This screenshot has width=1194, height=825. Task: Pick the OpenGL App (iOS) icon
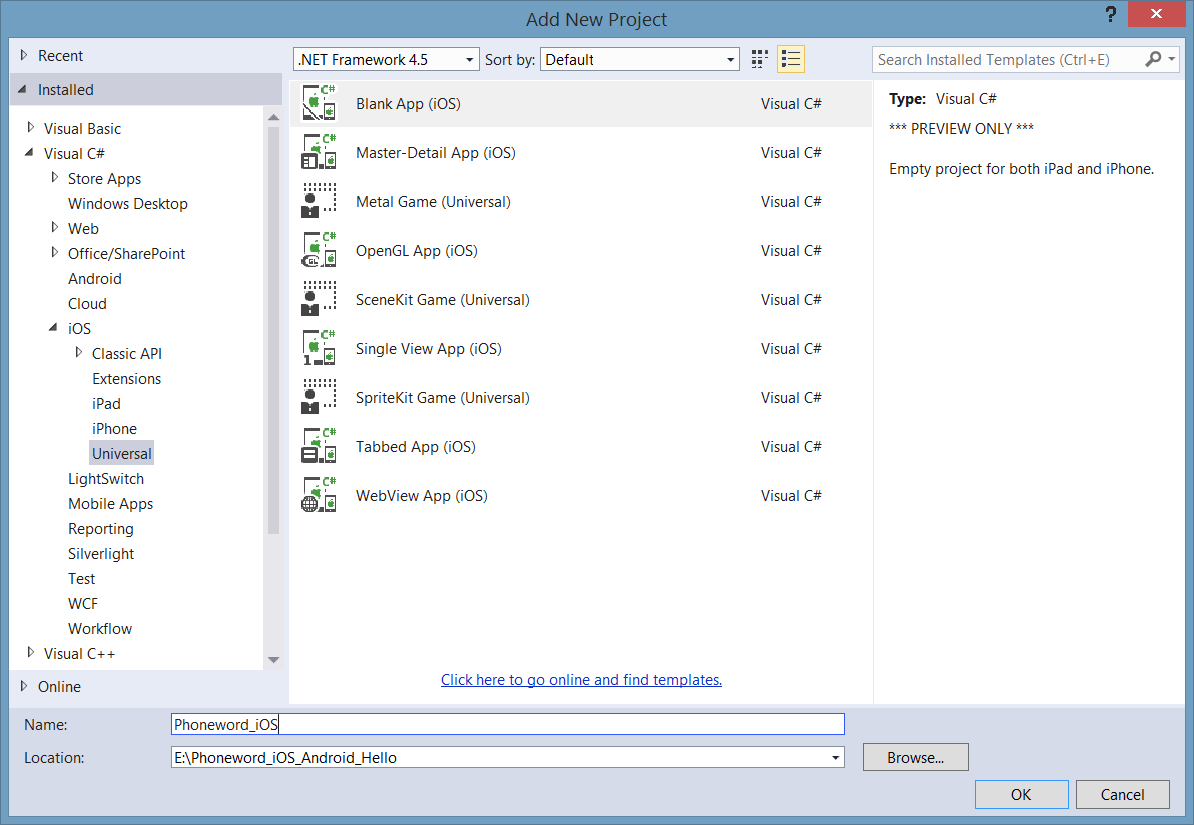pos(319,251)
